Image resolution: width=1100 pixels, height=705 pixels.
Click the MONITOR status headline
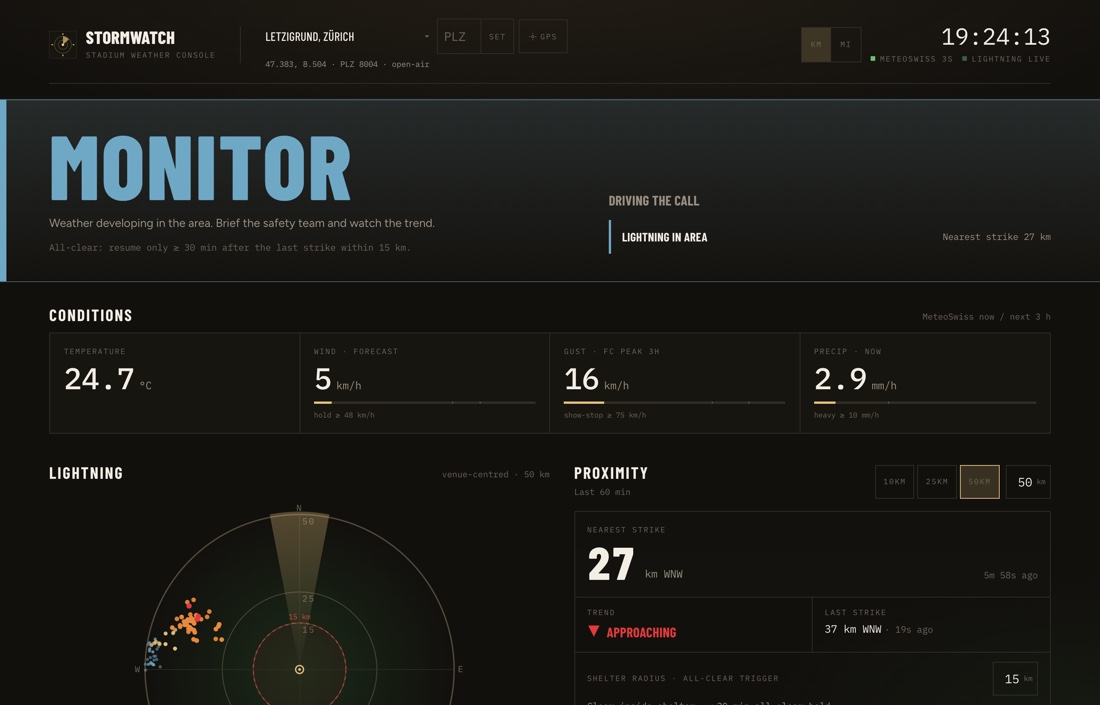click(201, 168)
